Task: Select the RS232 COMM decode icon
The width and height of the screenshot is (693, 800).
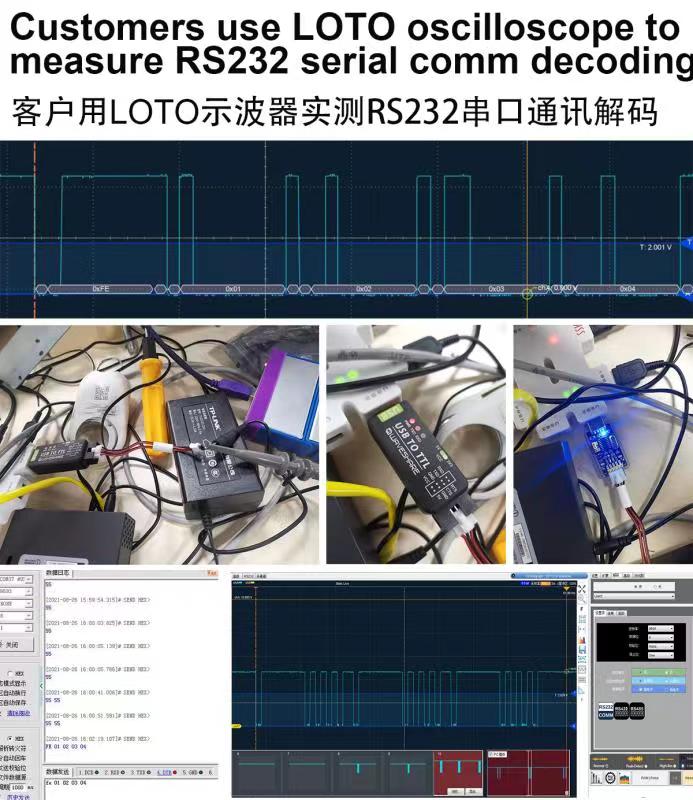Action: pos(606,711)
